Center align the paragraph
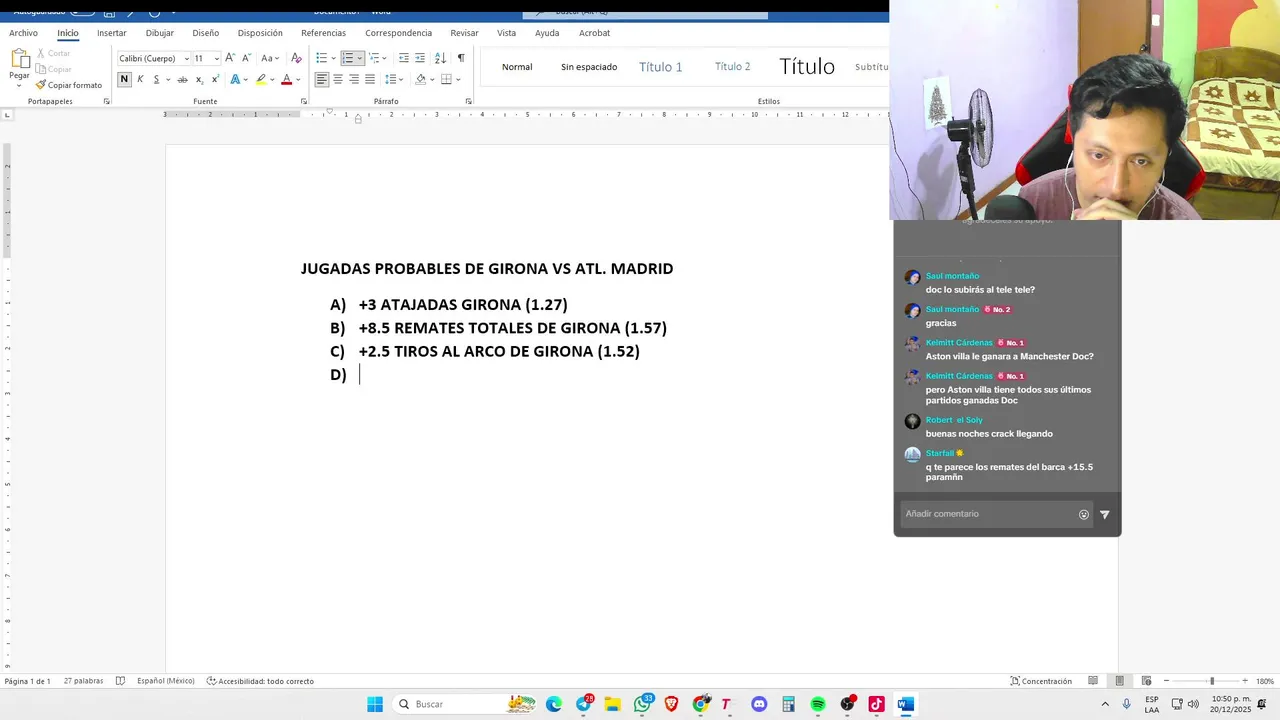Screen dimensions: 1280x720 coord(338,79)
